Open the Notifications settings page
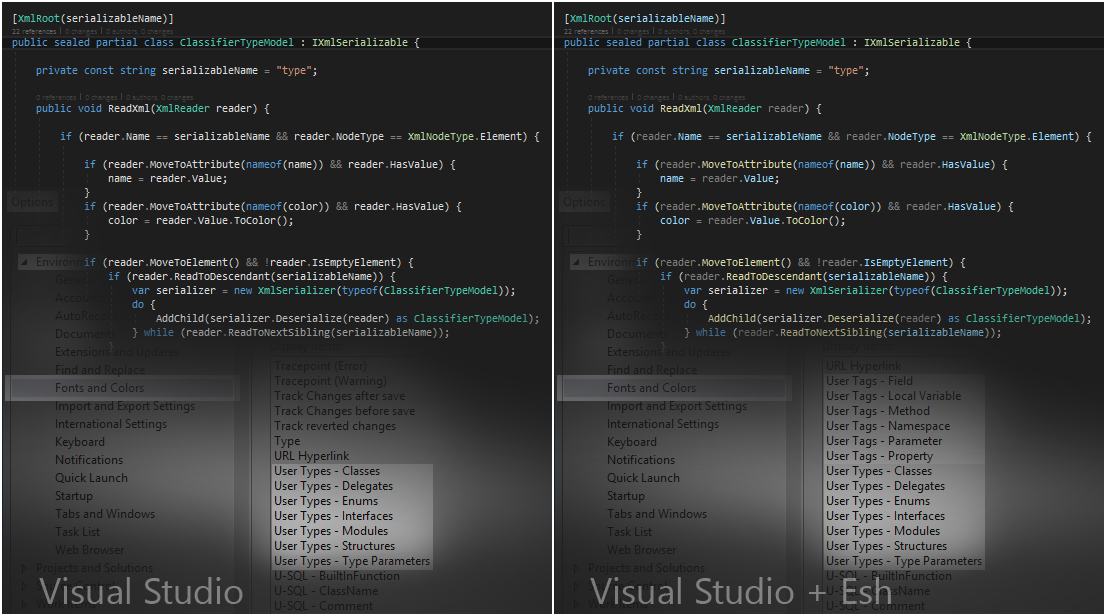The image size is (1106, 616). (x=88, y=459)
